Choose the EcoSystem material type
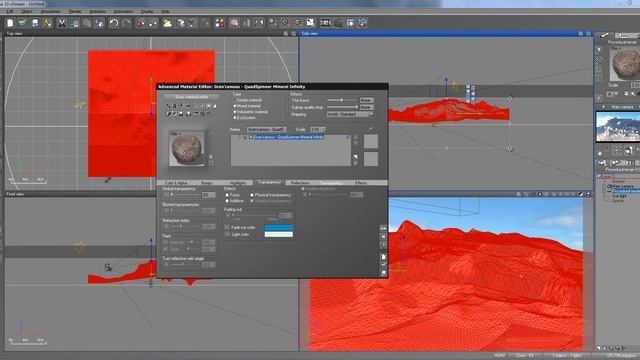This screenshot has width=640, height=360. (x=244, y=118)
